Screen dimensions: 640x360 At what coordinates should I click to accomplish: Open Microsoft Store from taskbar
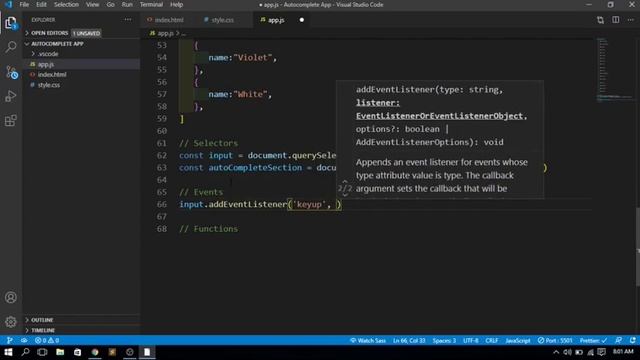click(77, 352)
